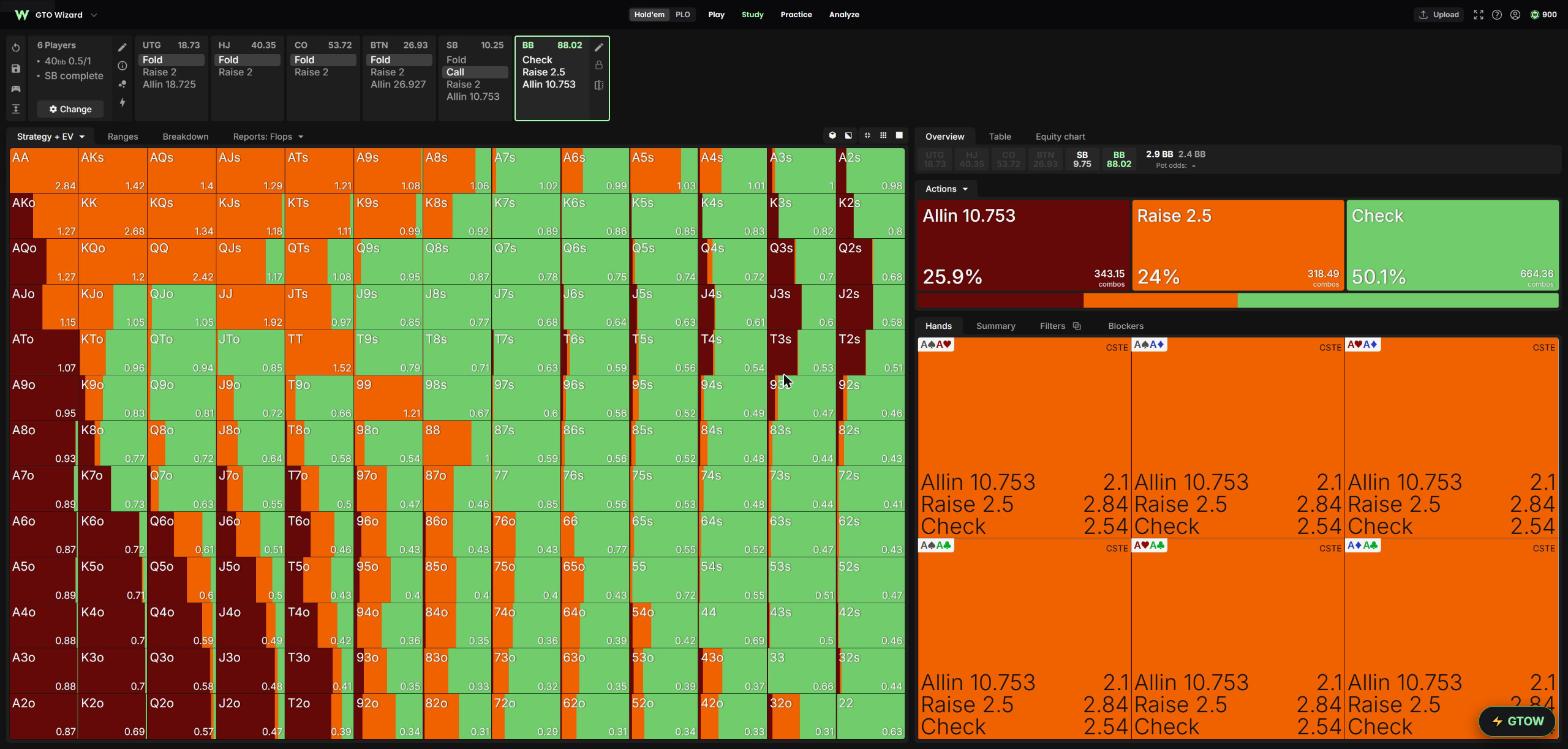Open the Analyze section
1568x749 pixels.
pos(844,15)
